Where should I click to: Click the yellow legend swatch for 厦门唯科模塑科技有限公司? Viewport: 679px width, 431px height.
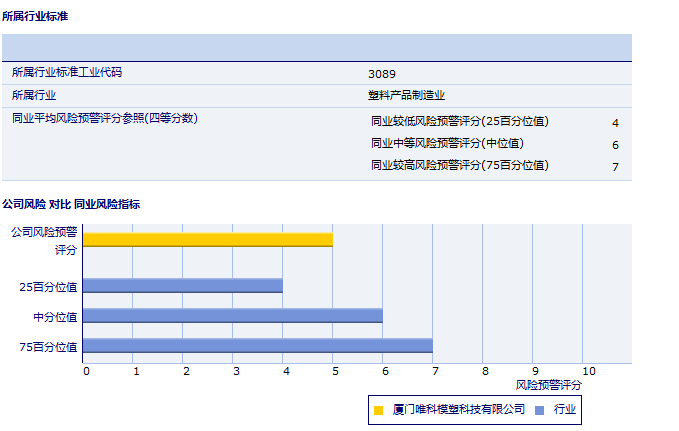tap(379, 409)
